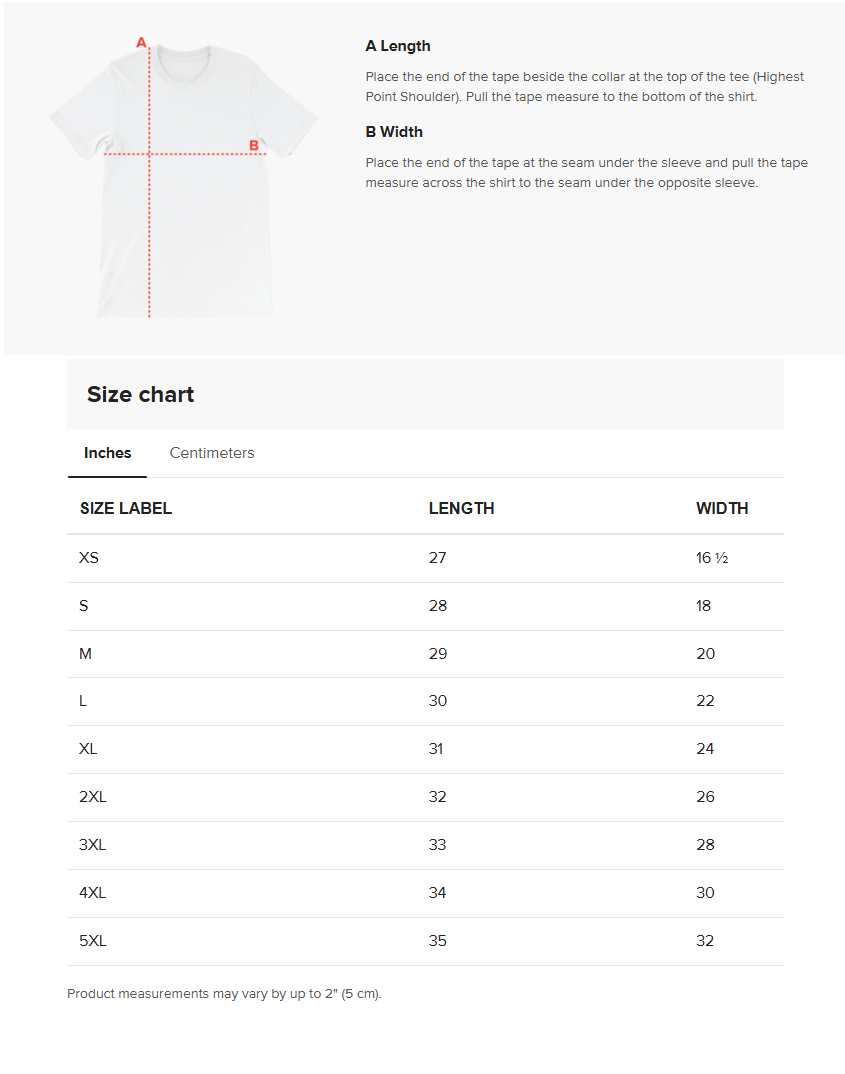Image resolution: width=845 pixels, height=1074 pixels.
Task: Click the t-shirt measurement diagram
Action: (183, 177)
